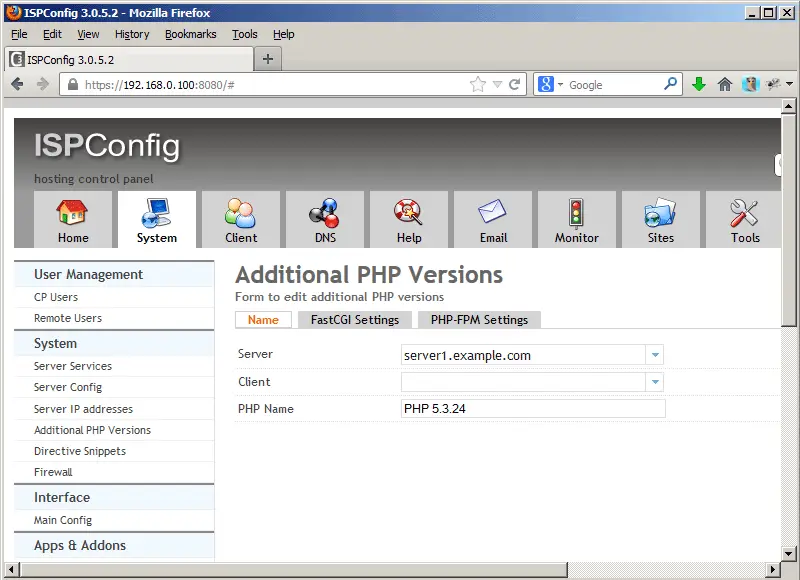Open the Edit menu

coord(52,34)
